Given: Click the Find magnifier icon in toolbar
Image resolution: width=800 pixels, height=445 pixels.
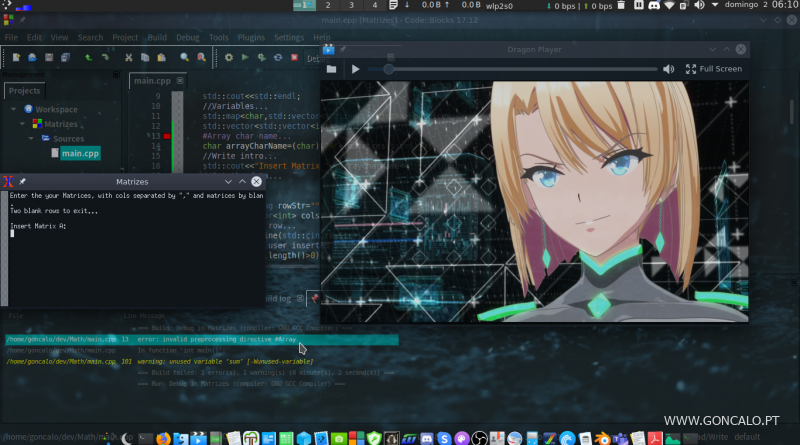Looking at the screenshot, I should pyautogui.click(x=185, y=58).
